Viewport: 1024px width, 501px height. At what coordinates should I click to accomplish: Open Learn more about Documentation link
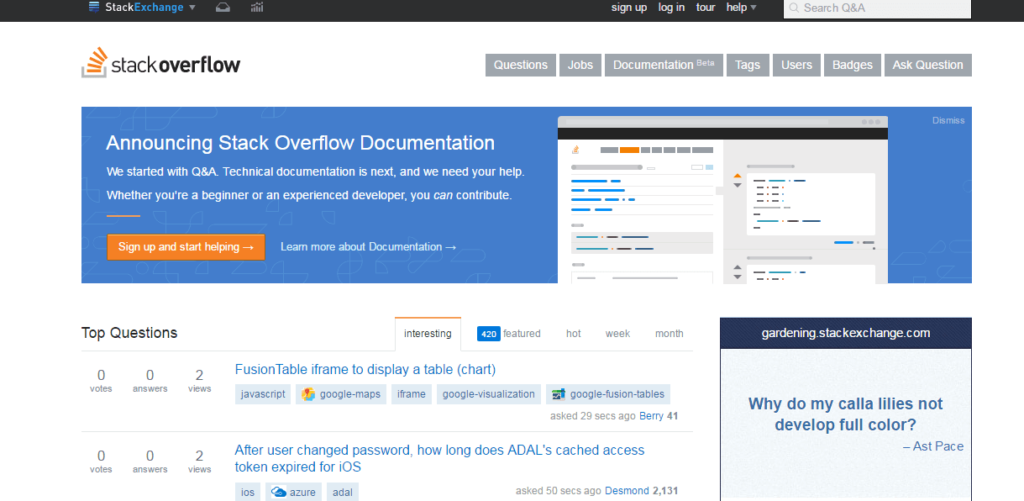(x=368, y=247)
